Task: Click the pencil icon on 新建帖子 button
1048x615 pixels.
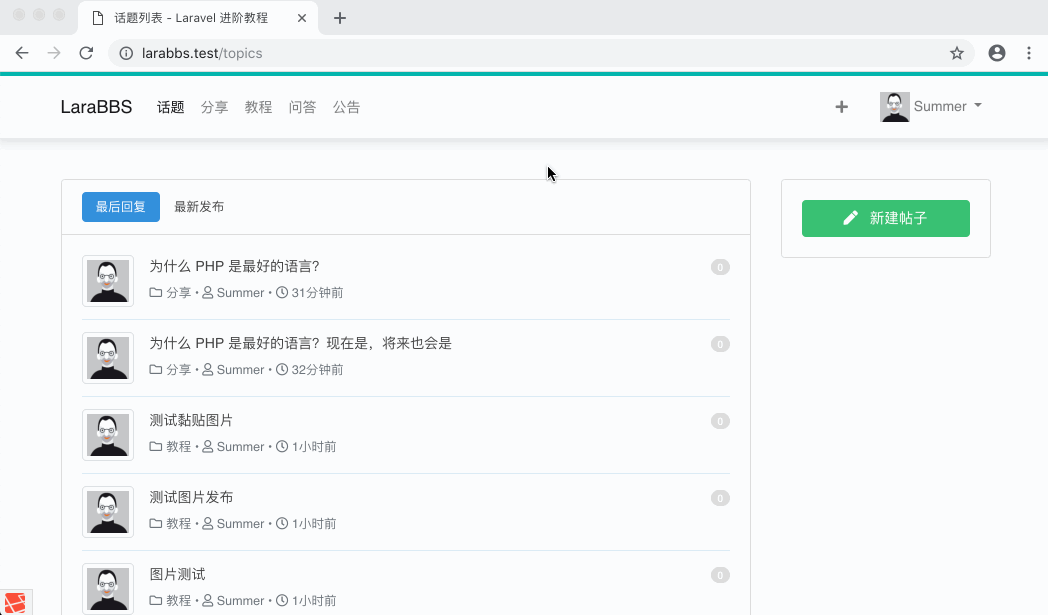Action: click(851, 217)
